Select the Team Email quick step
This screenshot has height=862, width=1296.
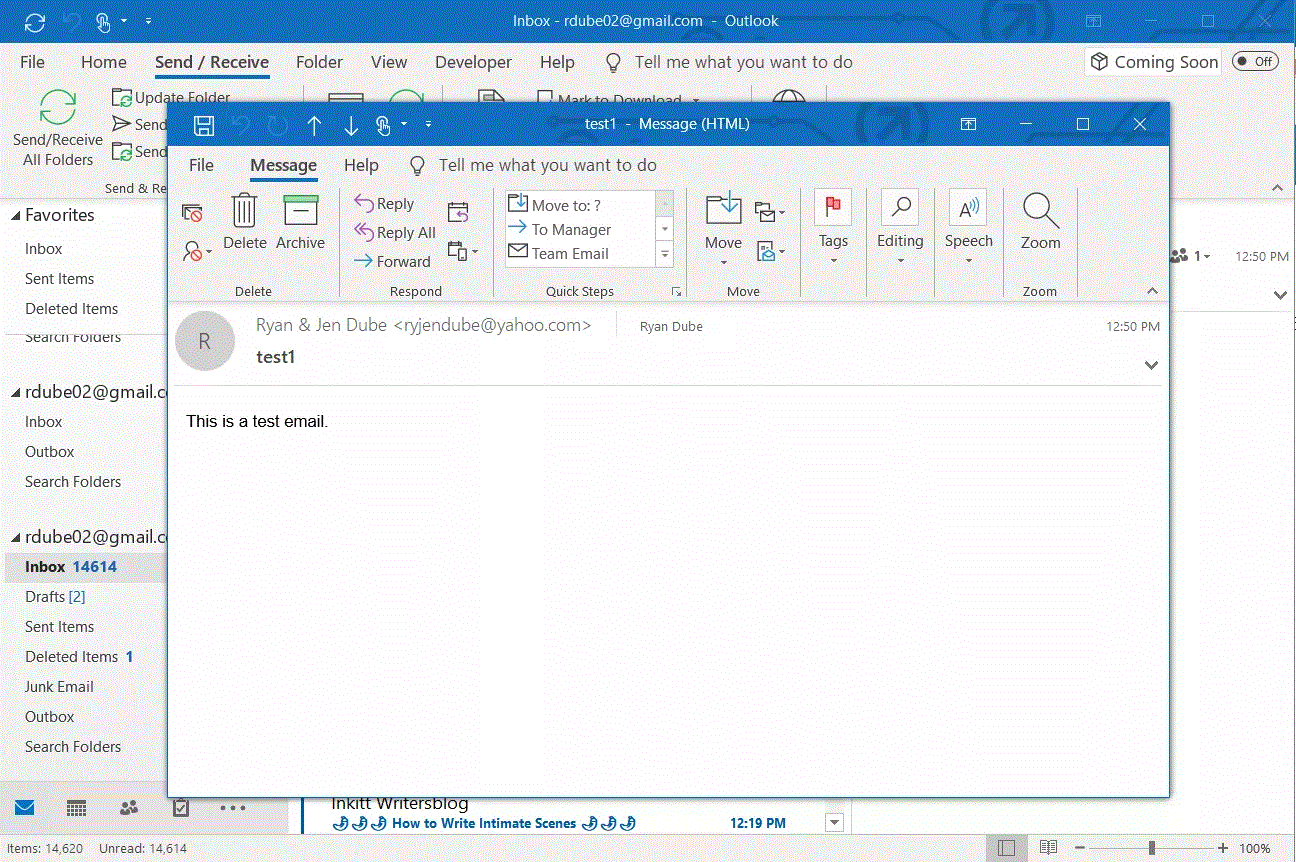click(580, 253)
